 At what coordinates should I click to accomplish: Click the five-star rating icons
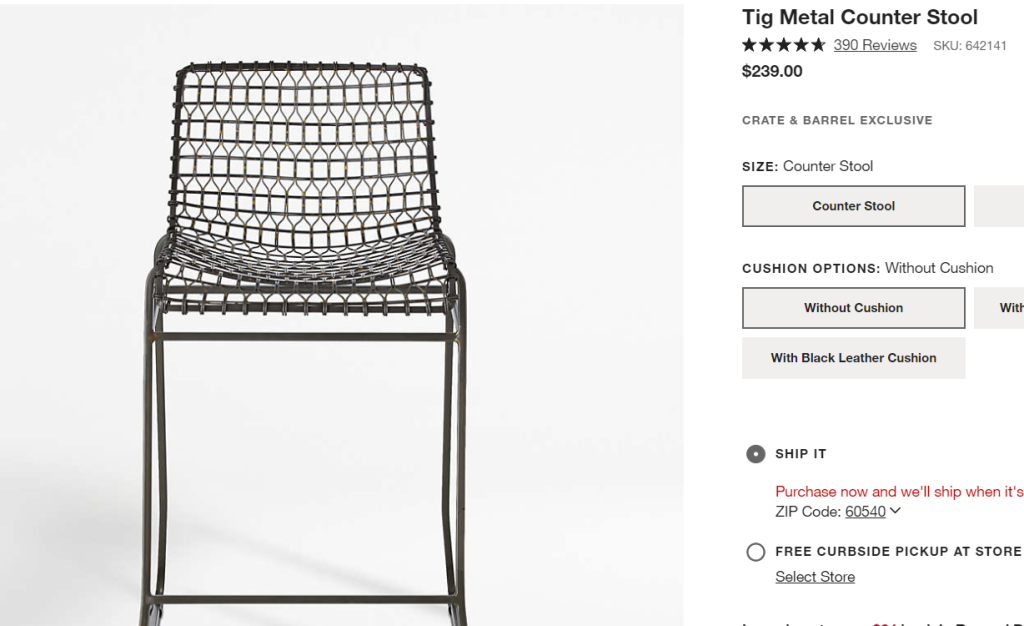tap(783, 45)
